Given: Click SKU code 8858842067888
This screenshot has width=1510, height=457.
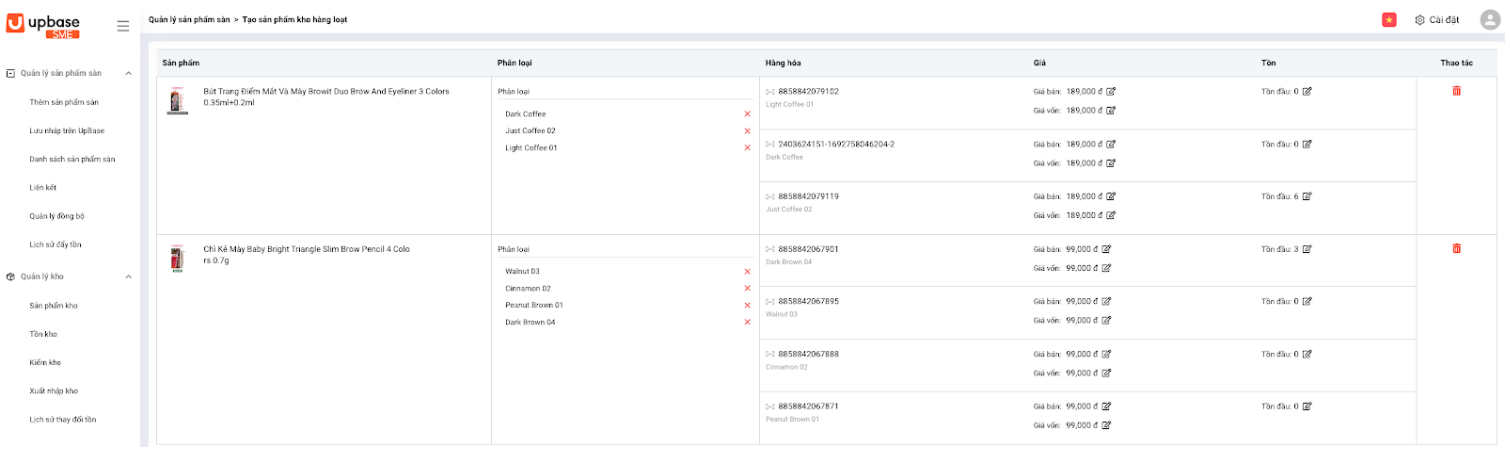Looking at the screenshot, I should coord(808,354).
